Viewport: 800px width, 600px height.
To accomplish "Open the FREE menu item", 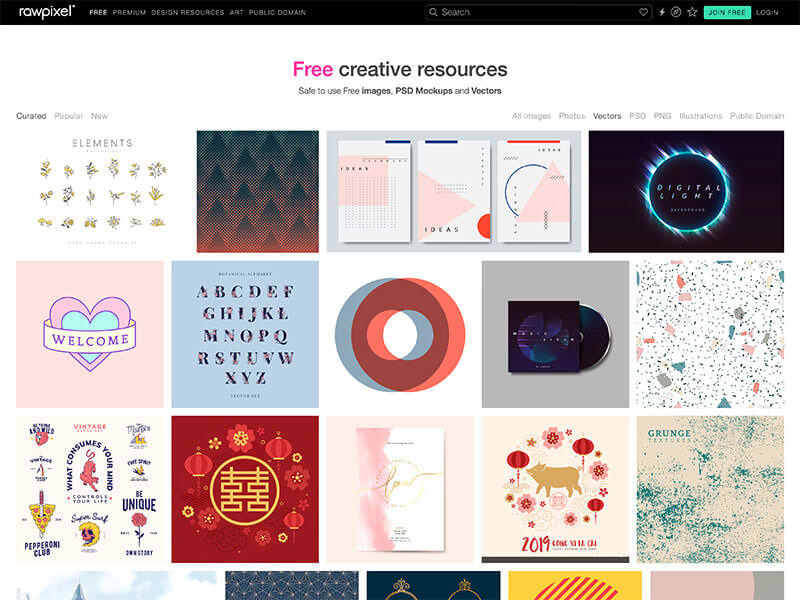I will tap(98, 12).
